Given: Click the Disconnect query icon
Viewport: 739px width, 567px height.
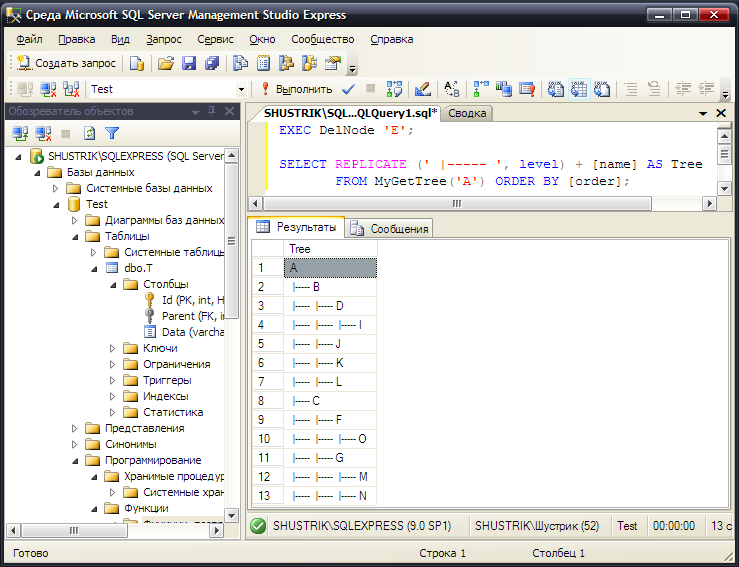Looking at the screenshot, I should tap(48, 89).
